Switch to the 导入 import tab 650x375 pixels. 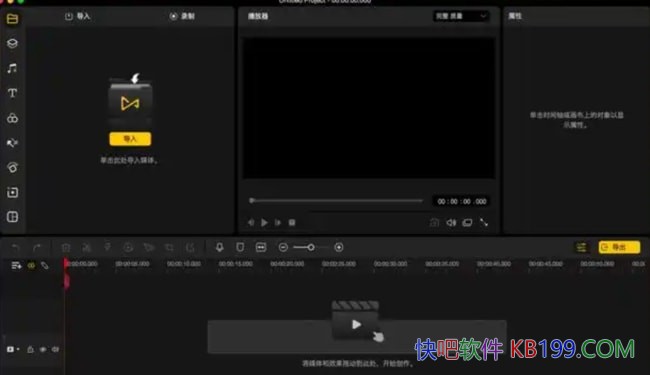tap(78, 16)
